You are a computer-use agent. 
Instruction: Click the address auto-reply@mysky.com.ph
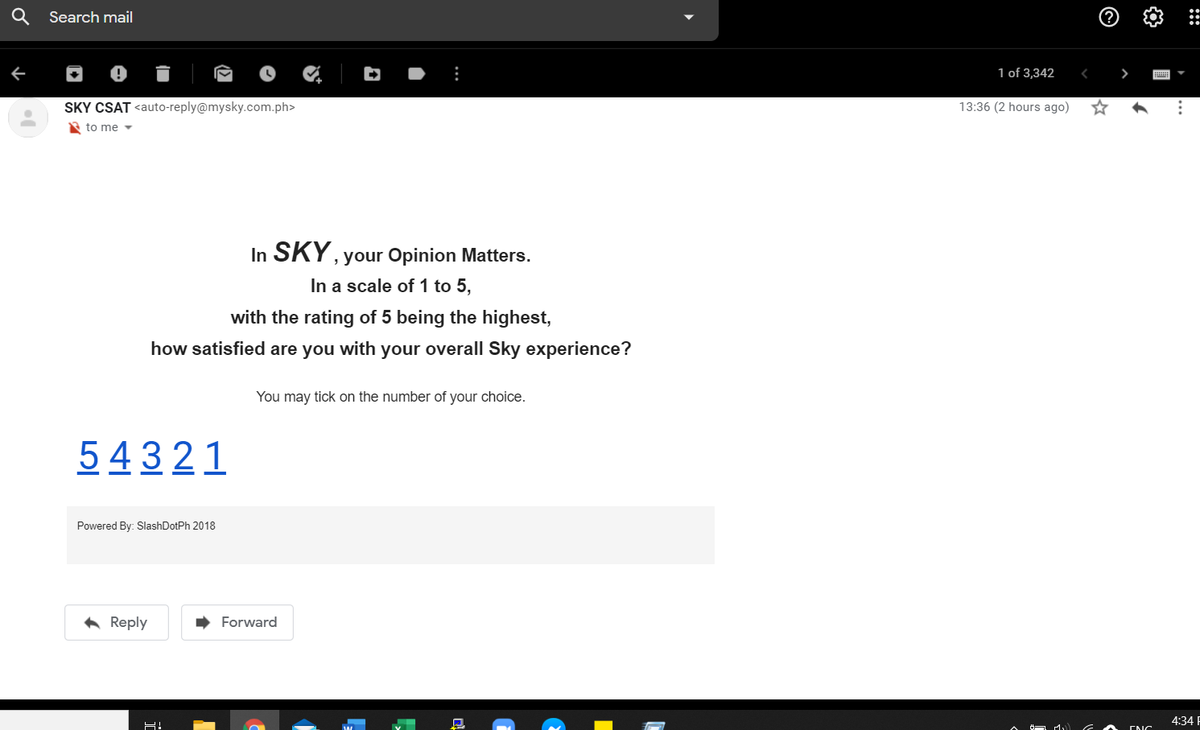[214, 107]
